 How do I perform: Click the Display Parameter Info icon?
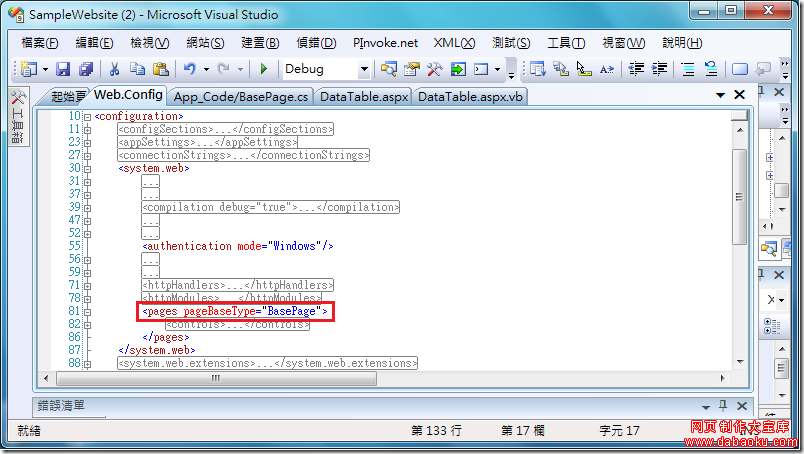(561, 69)
